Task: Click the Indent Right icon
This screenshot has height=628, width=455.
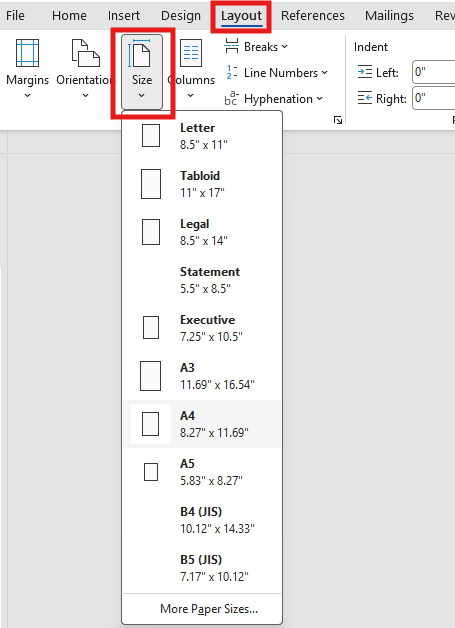Action: 364,98
